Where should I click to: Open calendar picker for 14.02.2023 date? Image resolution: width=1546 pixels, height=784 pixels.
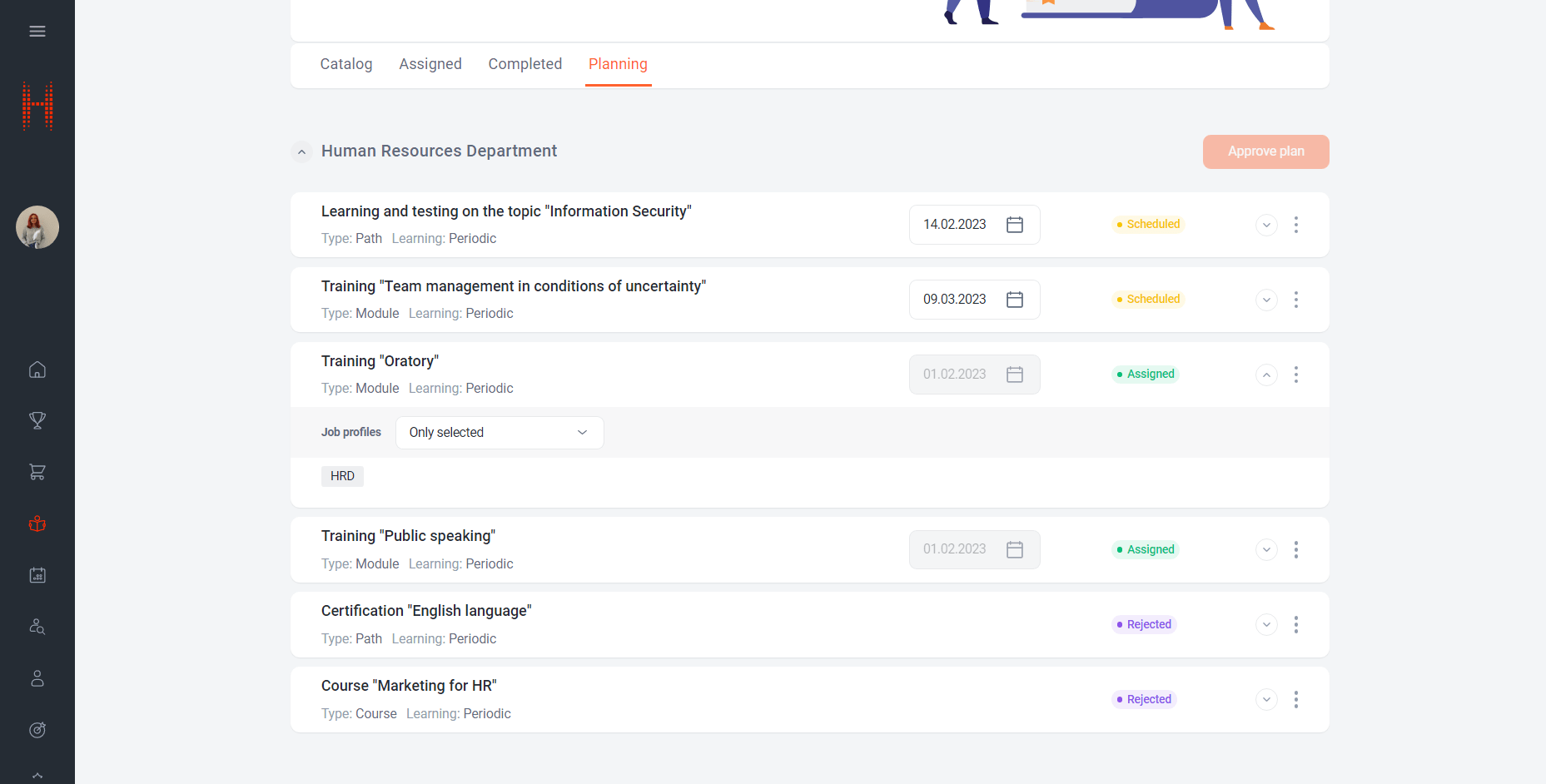[x=1014, y=225]
